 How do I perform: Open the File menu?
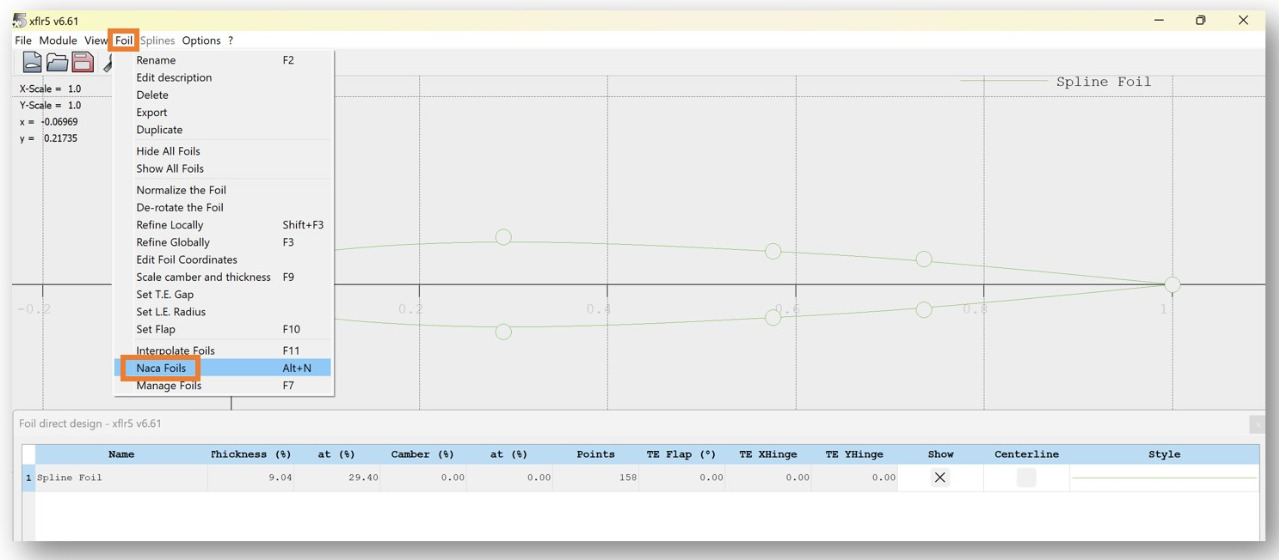(23, 40)
